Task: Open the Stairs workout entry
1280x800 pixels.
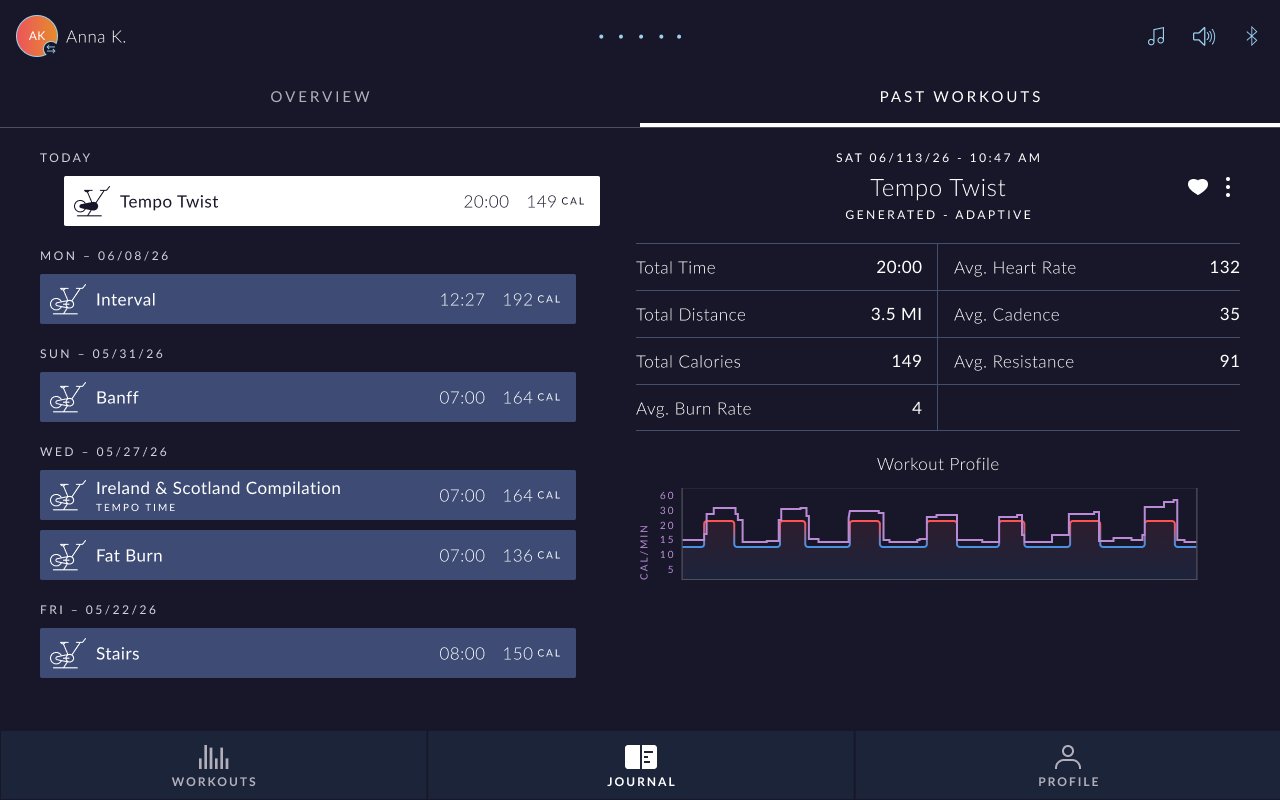Action: 308,653
